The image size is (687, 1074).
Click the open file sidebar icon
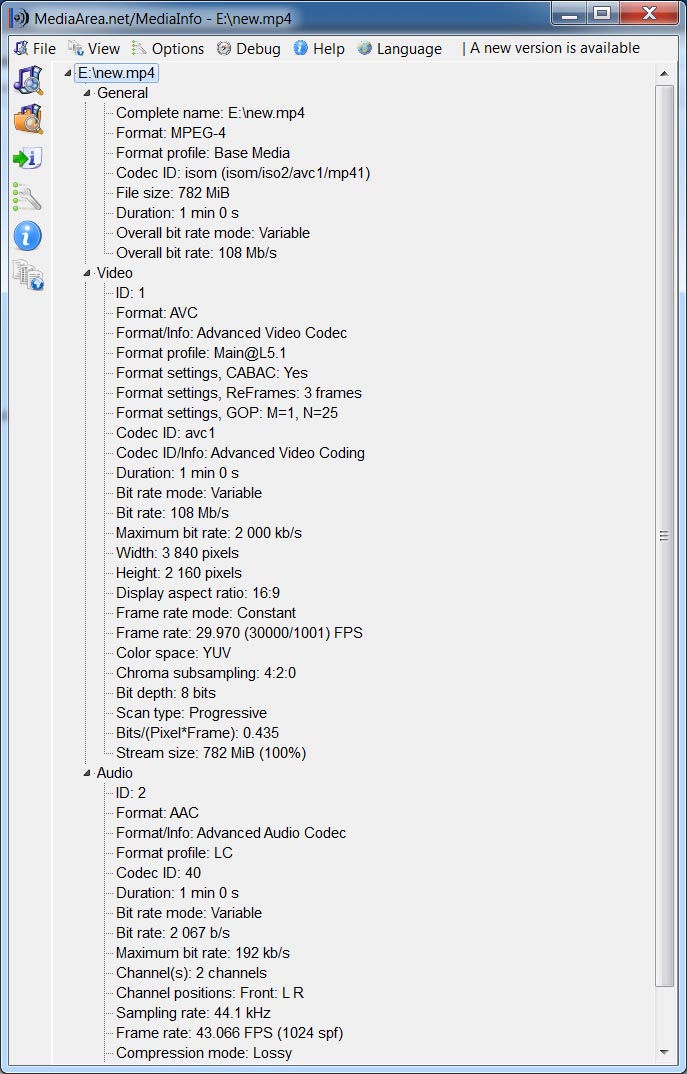[x=28, y=80]
